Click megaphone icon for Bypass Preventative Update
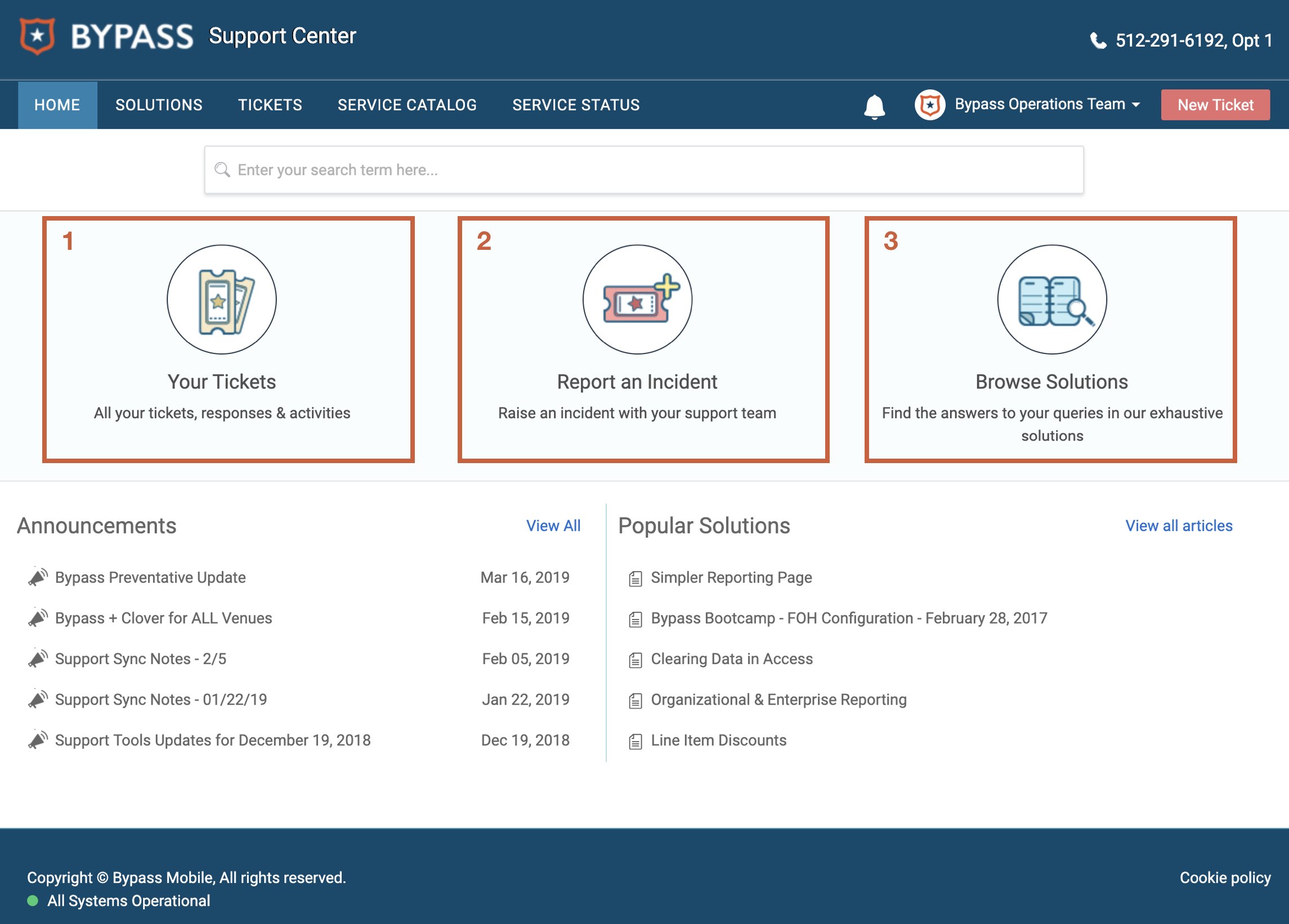The height and width of the screenshot is (924, 1289). tap(38, 577)
